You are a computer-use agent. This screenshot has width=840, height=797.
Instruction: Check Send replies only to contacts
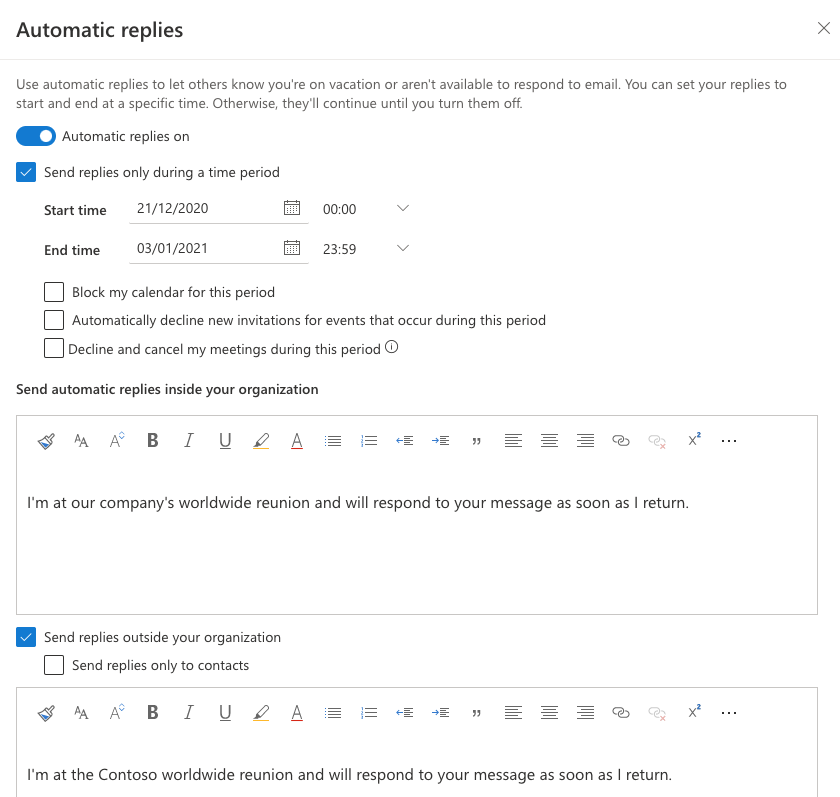[x=55, y=664]
